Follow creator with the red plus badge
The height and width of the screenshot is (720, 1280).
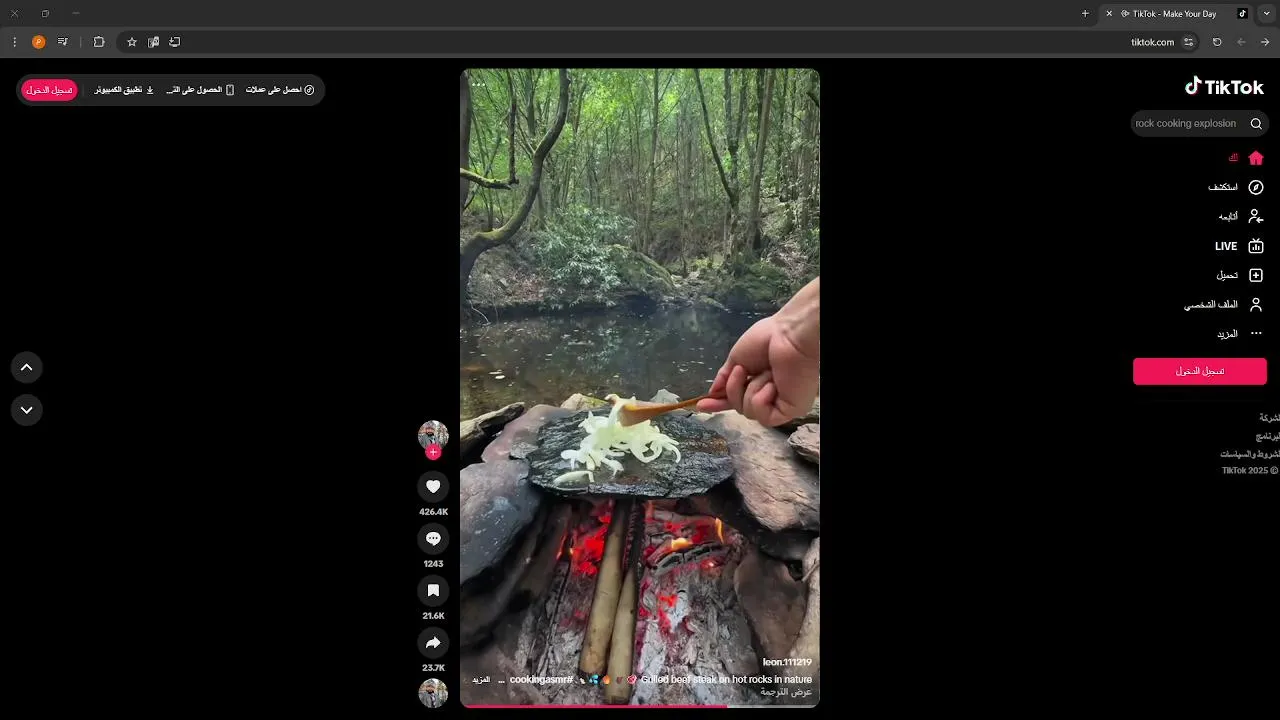tap(433, 452)
